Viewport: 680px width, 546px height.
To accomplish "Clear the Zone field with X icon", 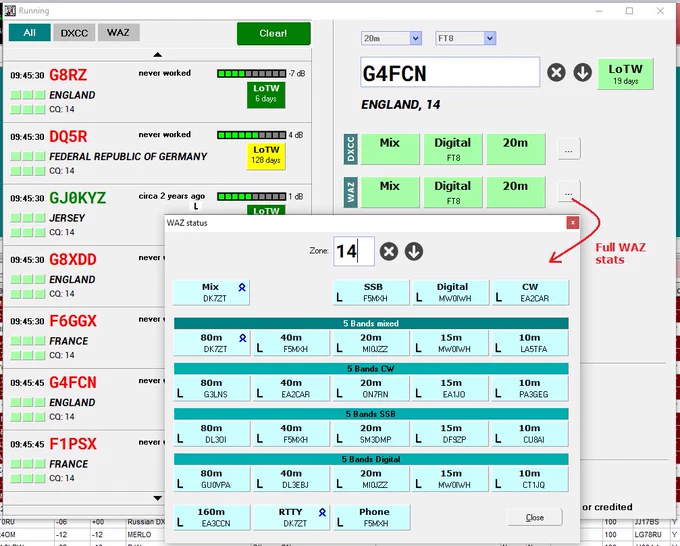I will coord(389,252).
